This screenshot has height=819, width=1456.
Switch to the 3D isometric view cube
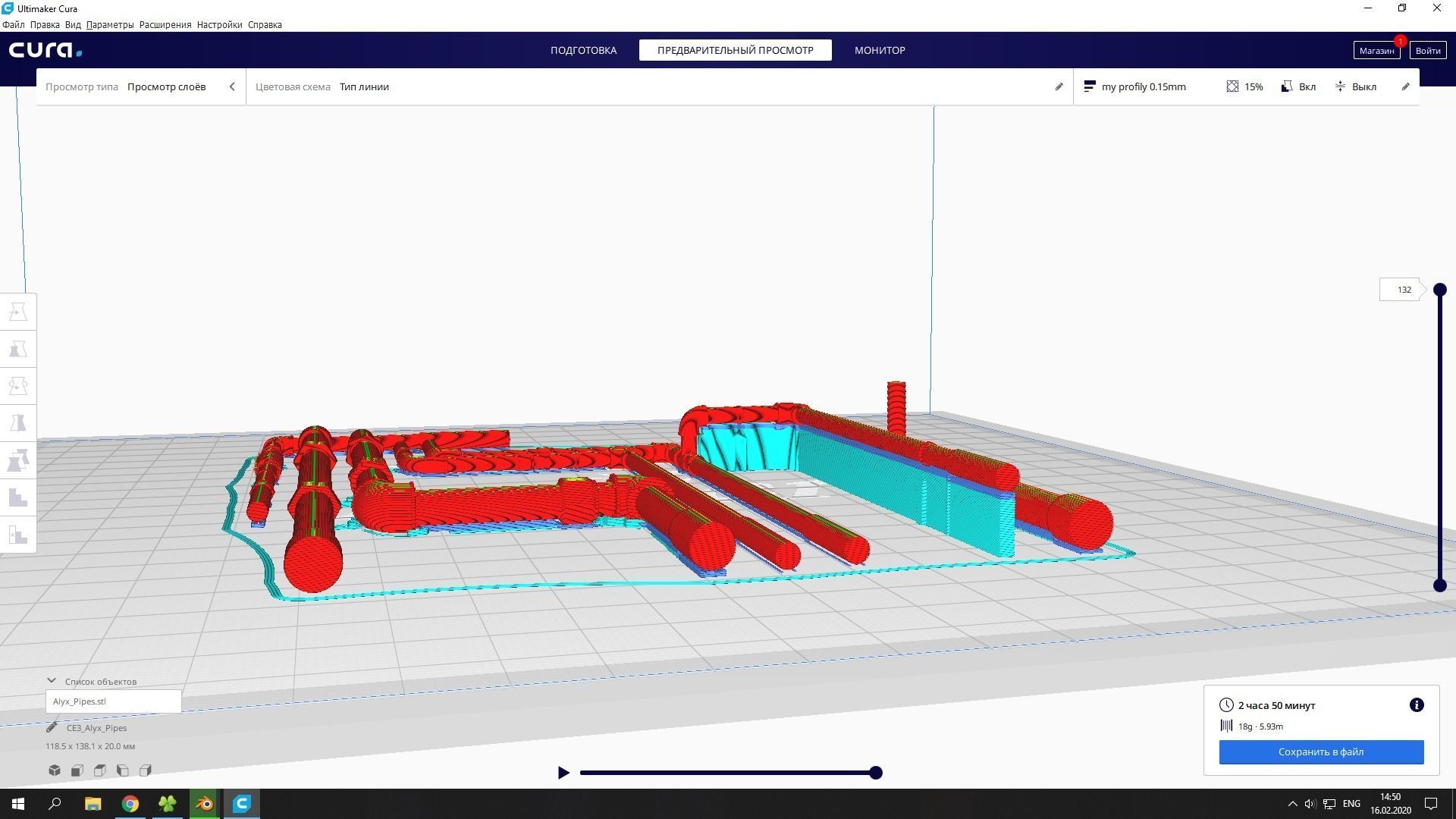(55, 770)
